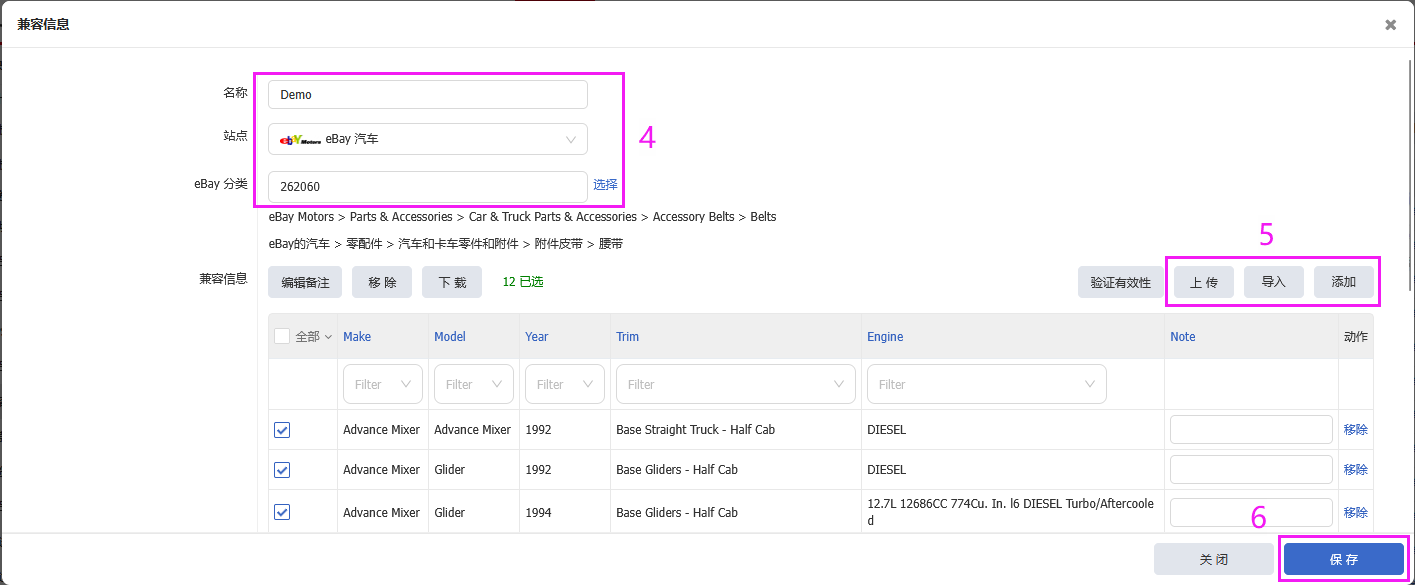Open the Year filter dropdown
The width and height of the screenshot is (1415, 585).
565,384
